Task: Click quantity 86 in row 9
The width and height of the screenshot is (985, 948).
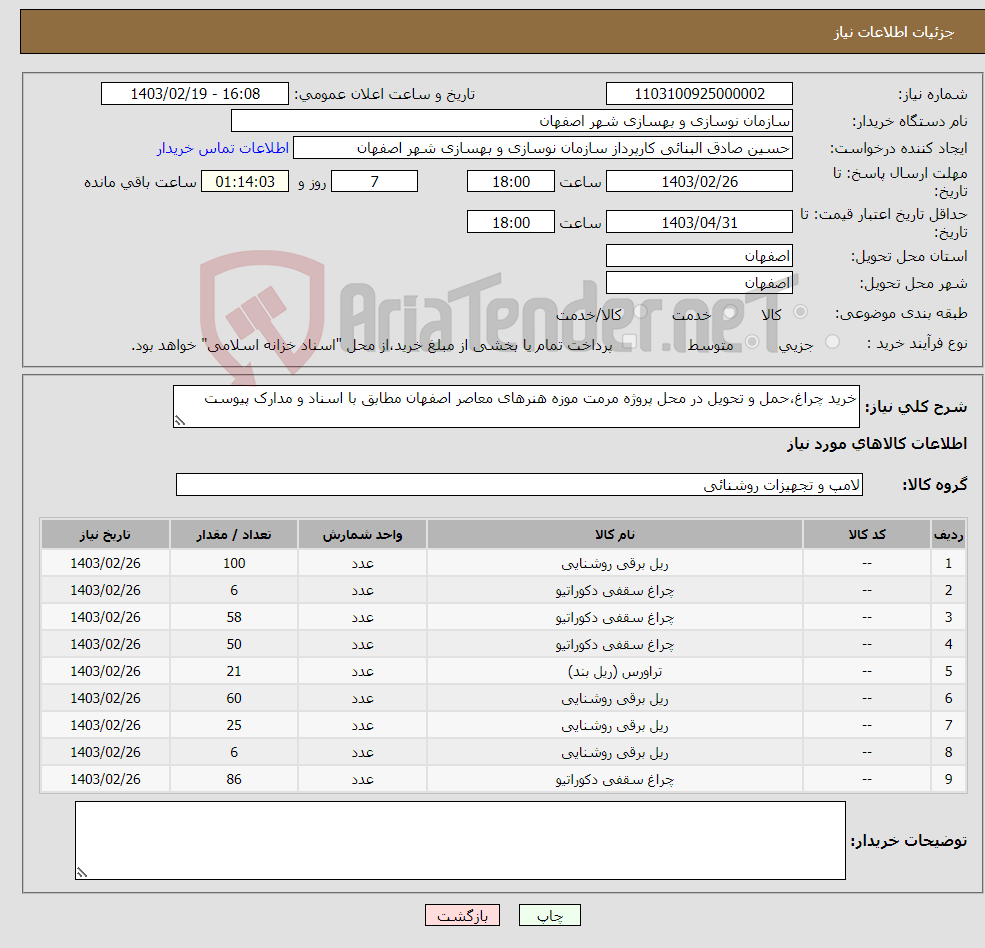Action: (x=234, y=780)
